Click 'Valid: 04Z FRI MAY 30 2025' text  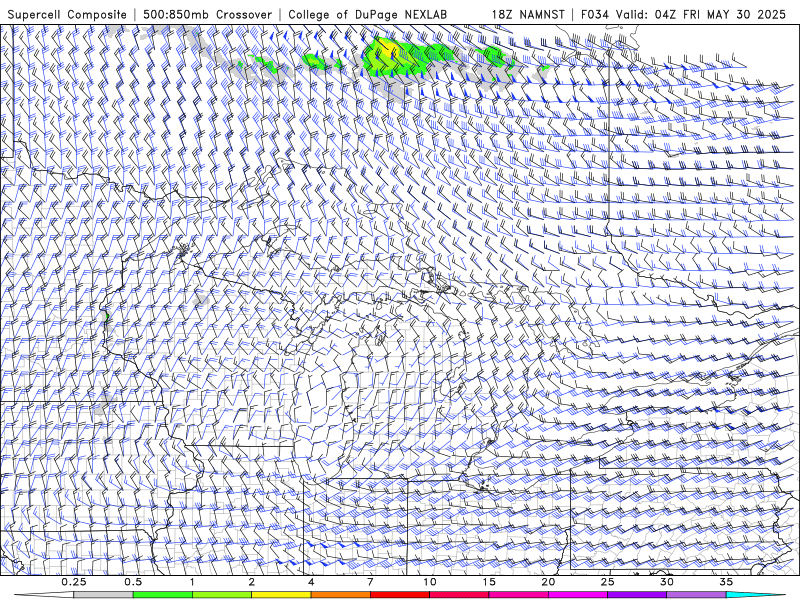701,14
